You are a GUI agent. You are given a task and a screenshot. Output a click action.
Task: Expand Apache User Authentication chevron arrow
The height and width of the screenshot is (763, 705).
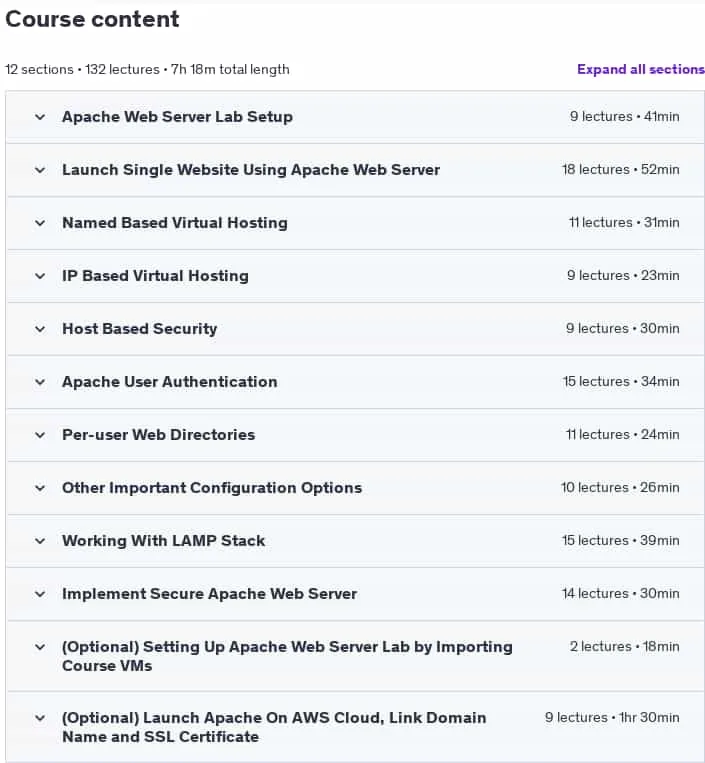(40, 382)
